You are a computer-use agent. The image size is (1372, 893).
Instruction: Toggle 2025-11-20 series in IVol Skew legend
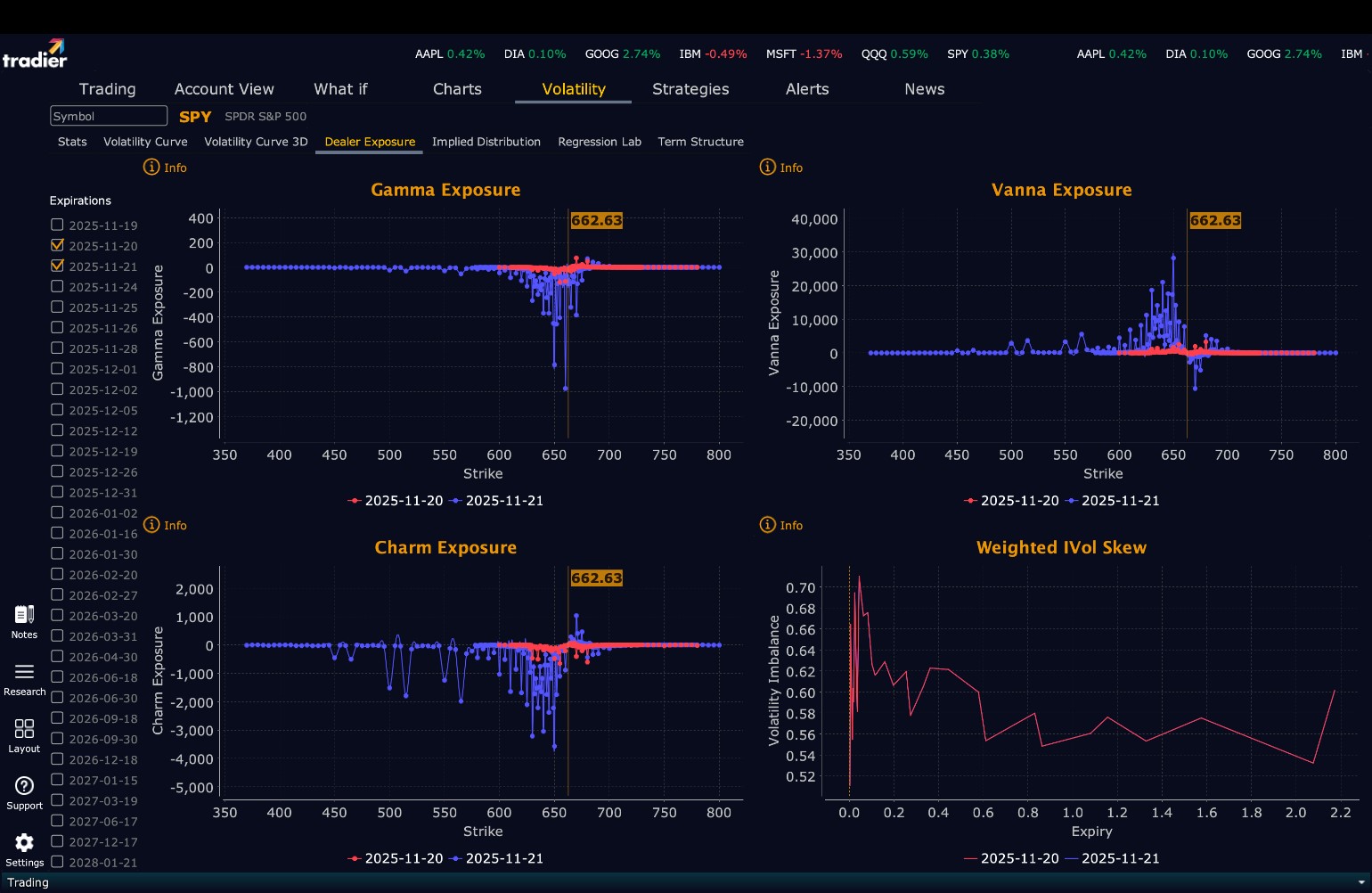(1011, 858)
